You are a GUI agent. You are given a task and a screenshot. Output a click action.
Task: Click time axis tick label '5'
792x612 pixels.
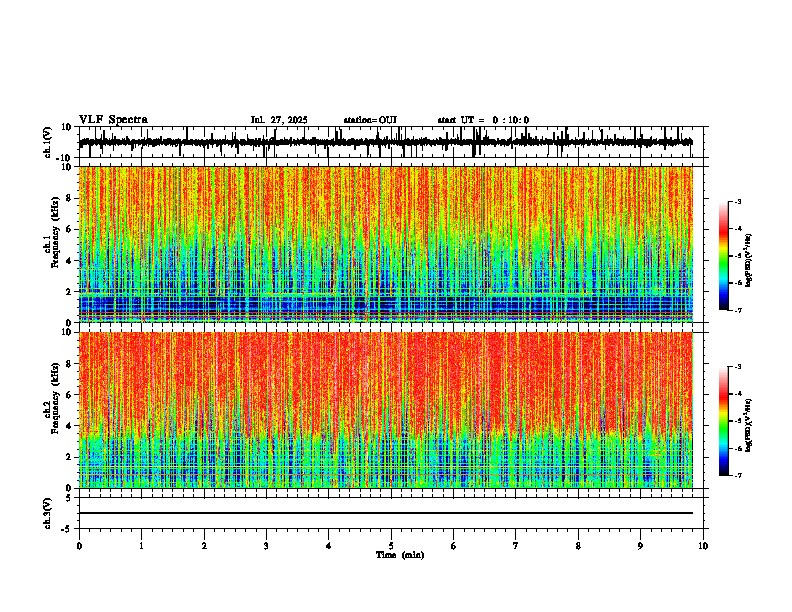[x=391, y=546]
